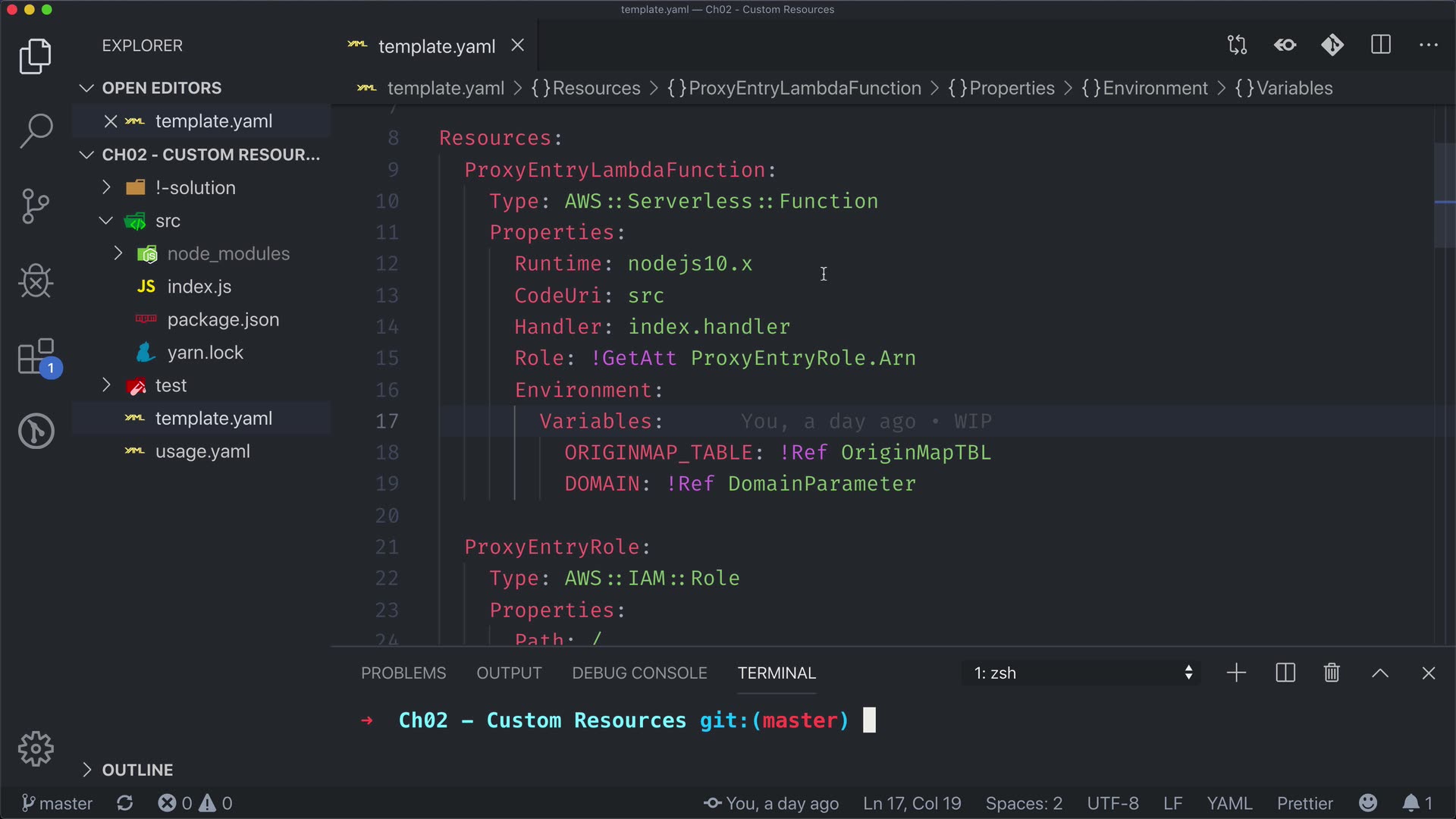Open the terminal selector dropdown 1: zsh

(x=1082, y=673)
